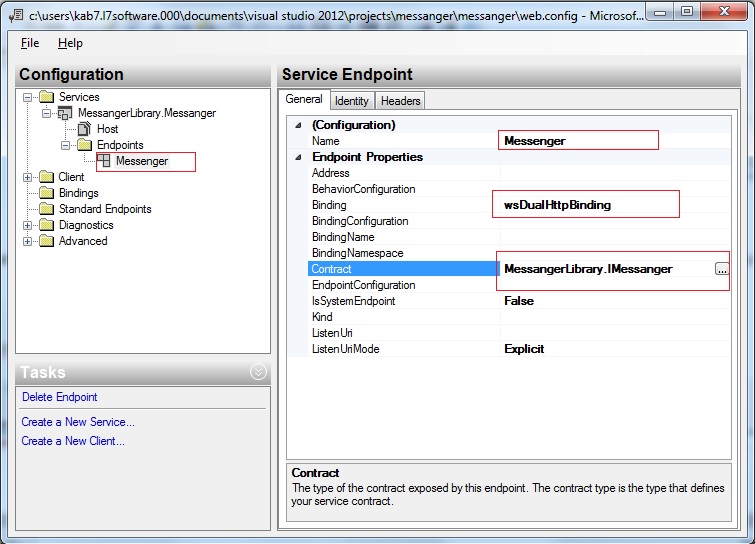Switch to the Headers tab

tap(400, 101)
